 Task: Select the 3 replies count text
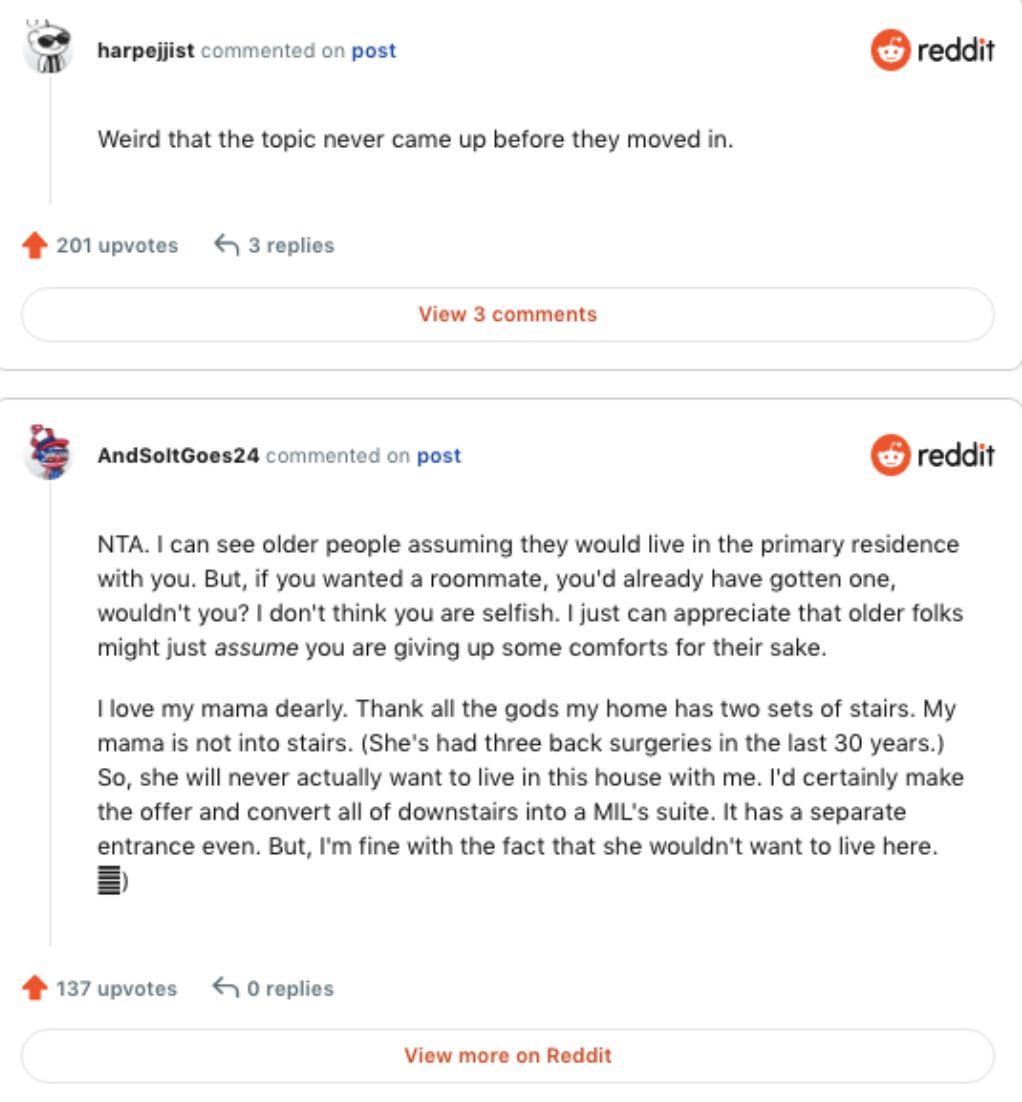coord(291,246)
